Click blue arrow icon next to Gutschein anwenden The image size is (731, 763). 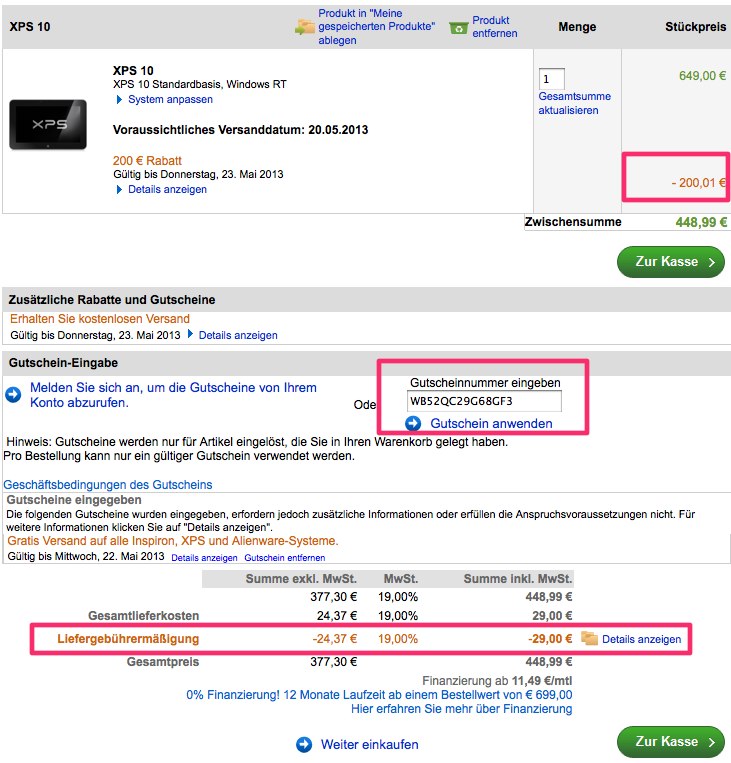click(x=413, y=424)
